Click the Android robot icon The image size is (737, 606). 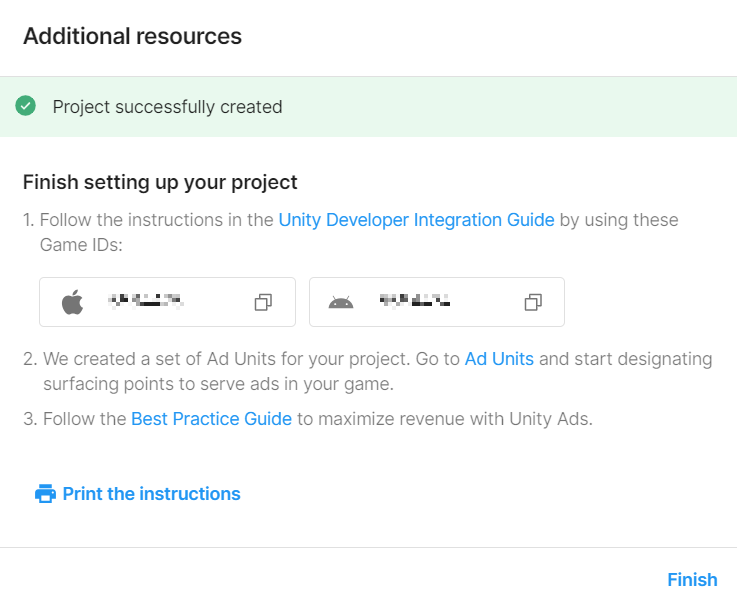(x=341, y=302)
